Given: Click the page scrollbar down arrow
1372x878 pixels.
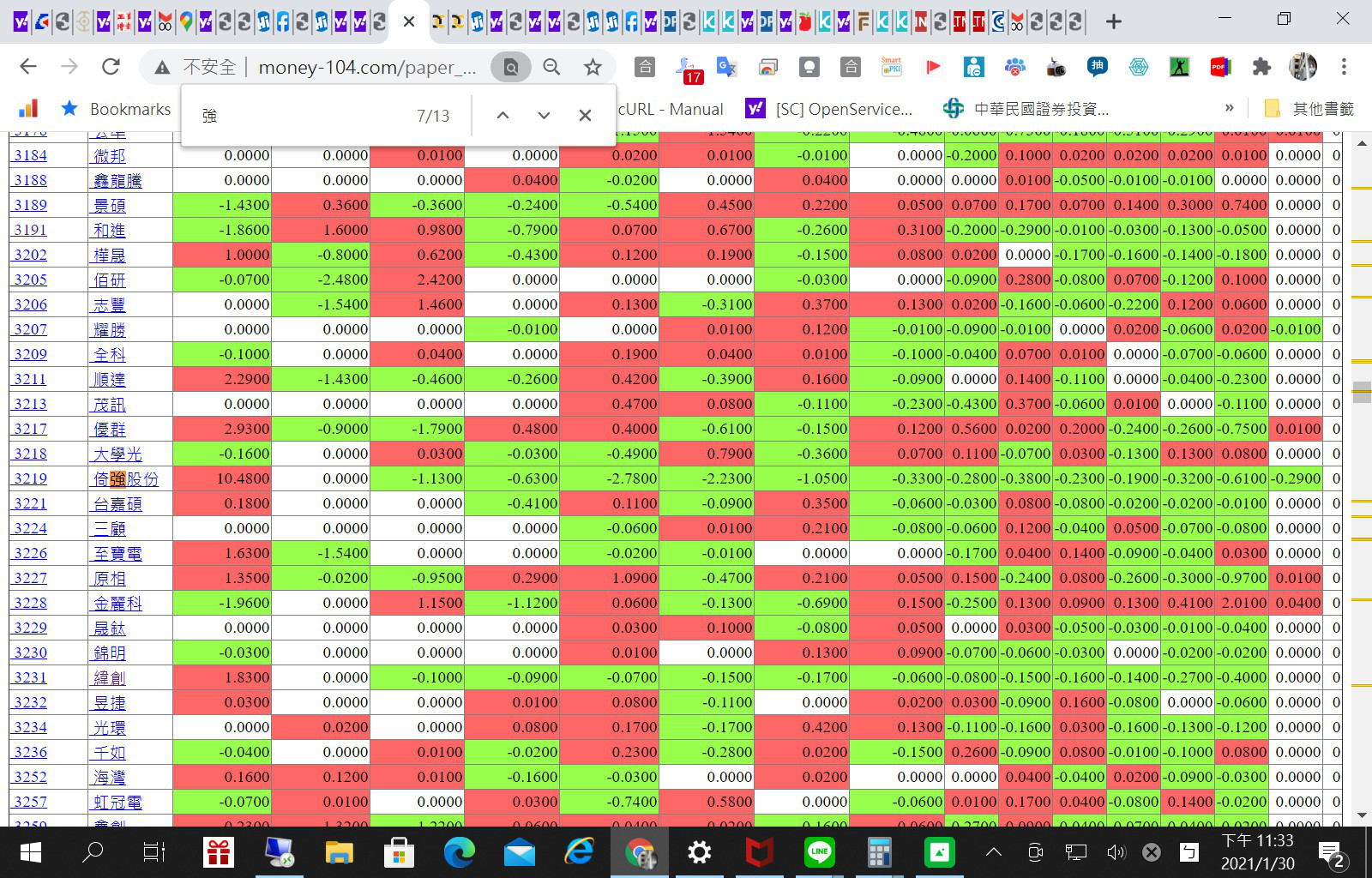Looking at the screenshot, I should click(x=1362, y=815).
